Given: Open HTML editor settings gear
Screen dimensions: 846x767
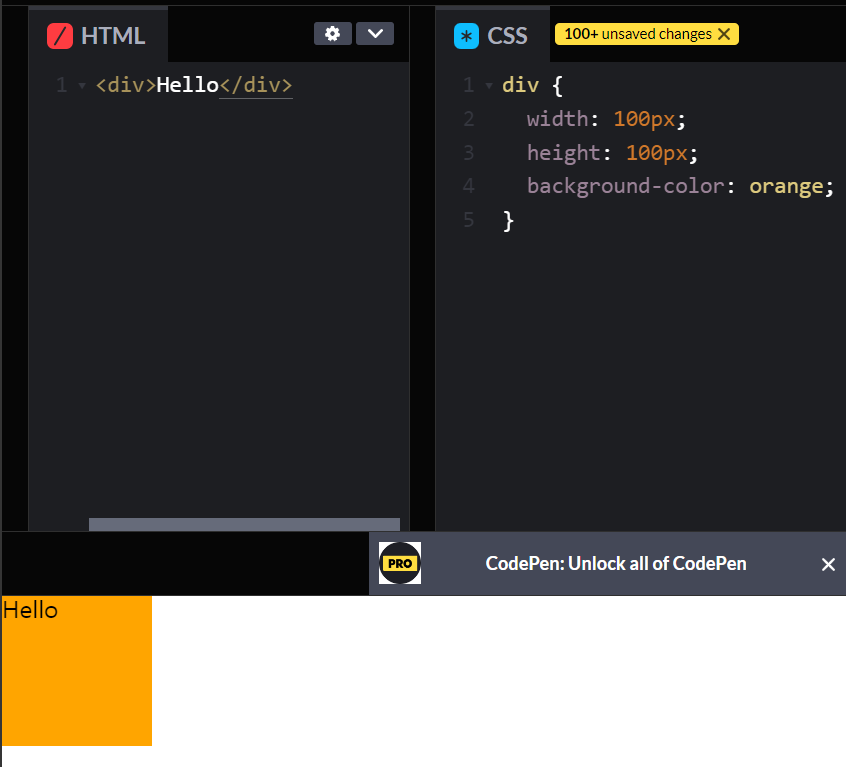Looking at the screenshot, I should pyautogui.click(x=332, y=34).
